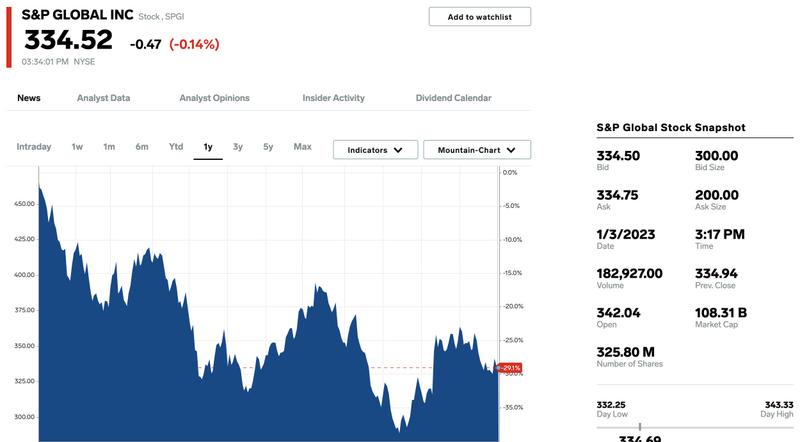Click the 03:34:01 PM NYSE timestamp
The image size is (800, 442).
click(58, 62)
